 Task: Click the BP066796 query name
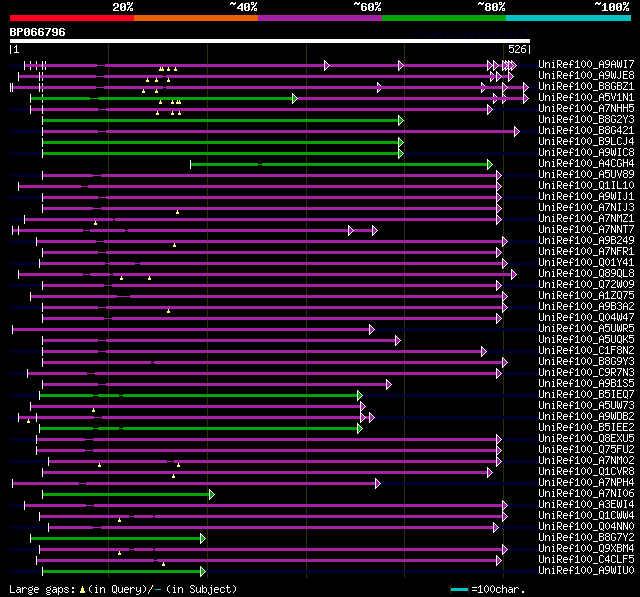point(38,32)
